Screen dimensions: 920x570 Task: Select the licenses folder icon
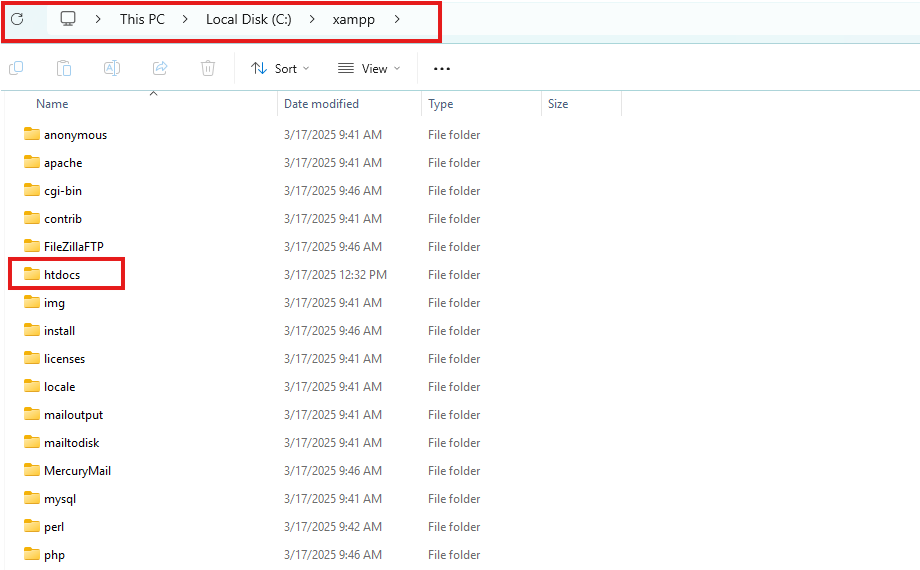pyautogui.click(x=32, y=358)
